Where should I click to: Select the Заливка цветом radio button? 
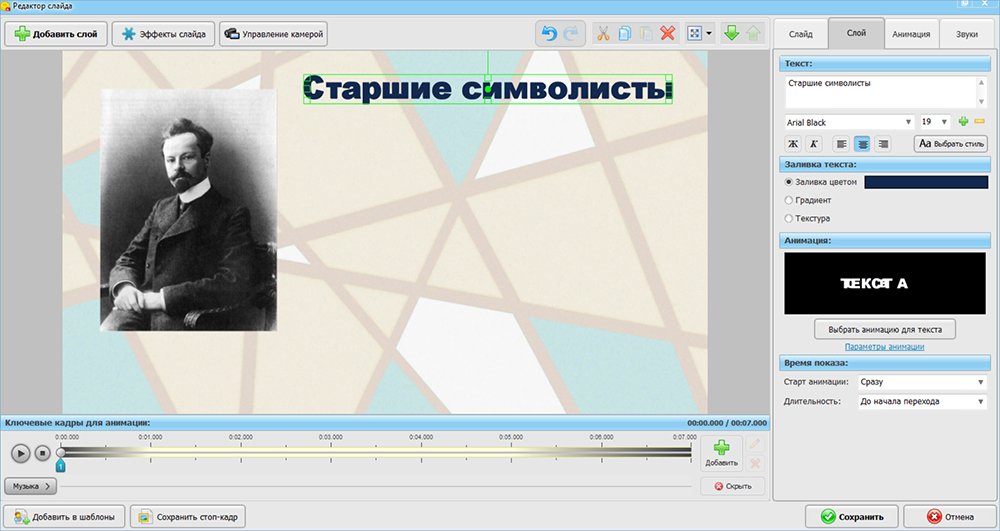coord(790,182)
